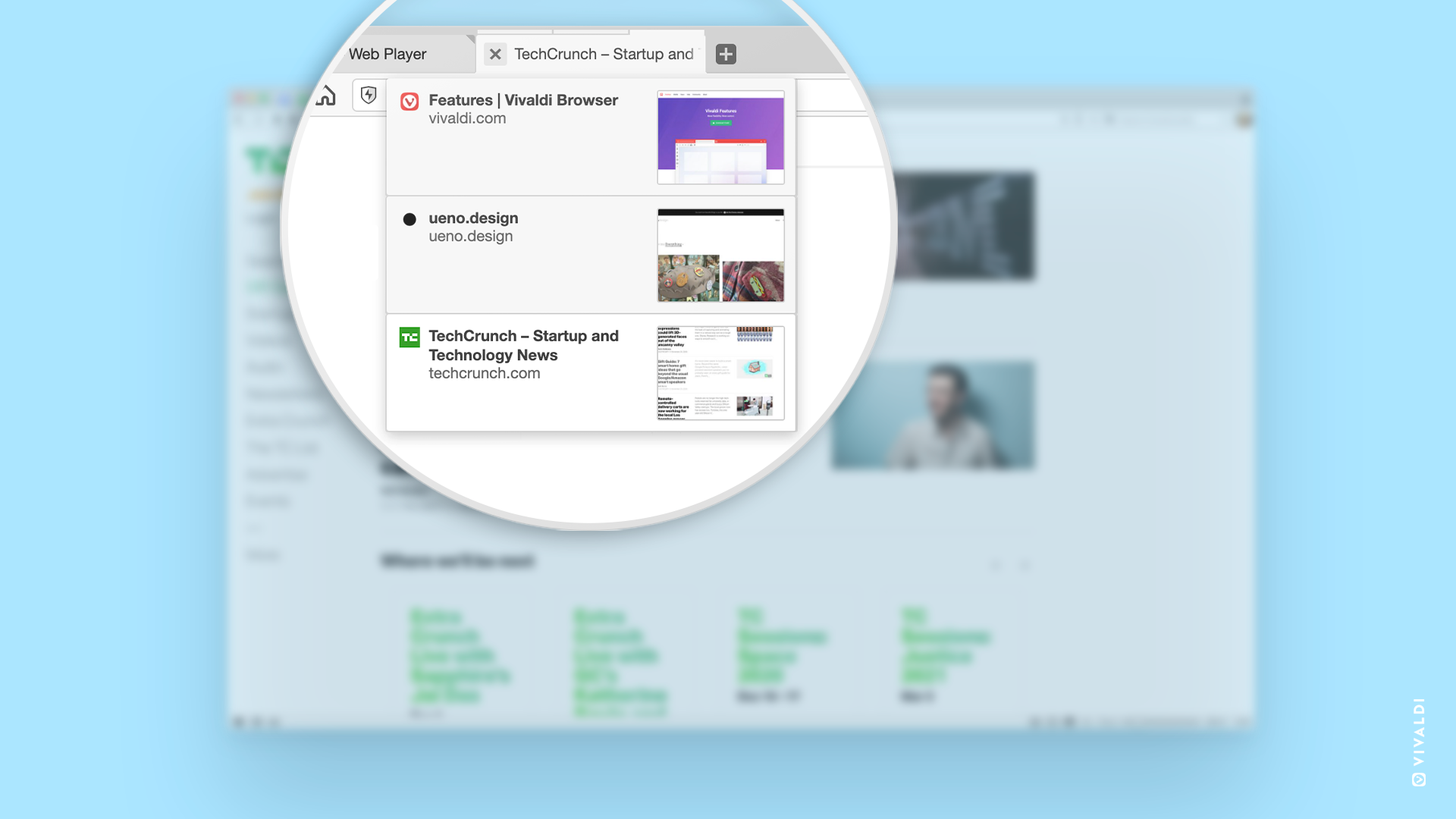Click the new tab plus icon
Viewport: 1456px width, 819px height.
click(726, 53)
